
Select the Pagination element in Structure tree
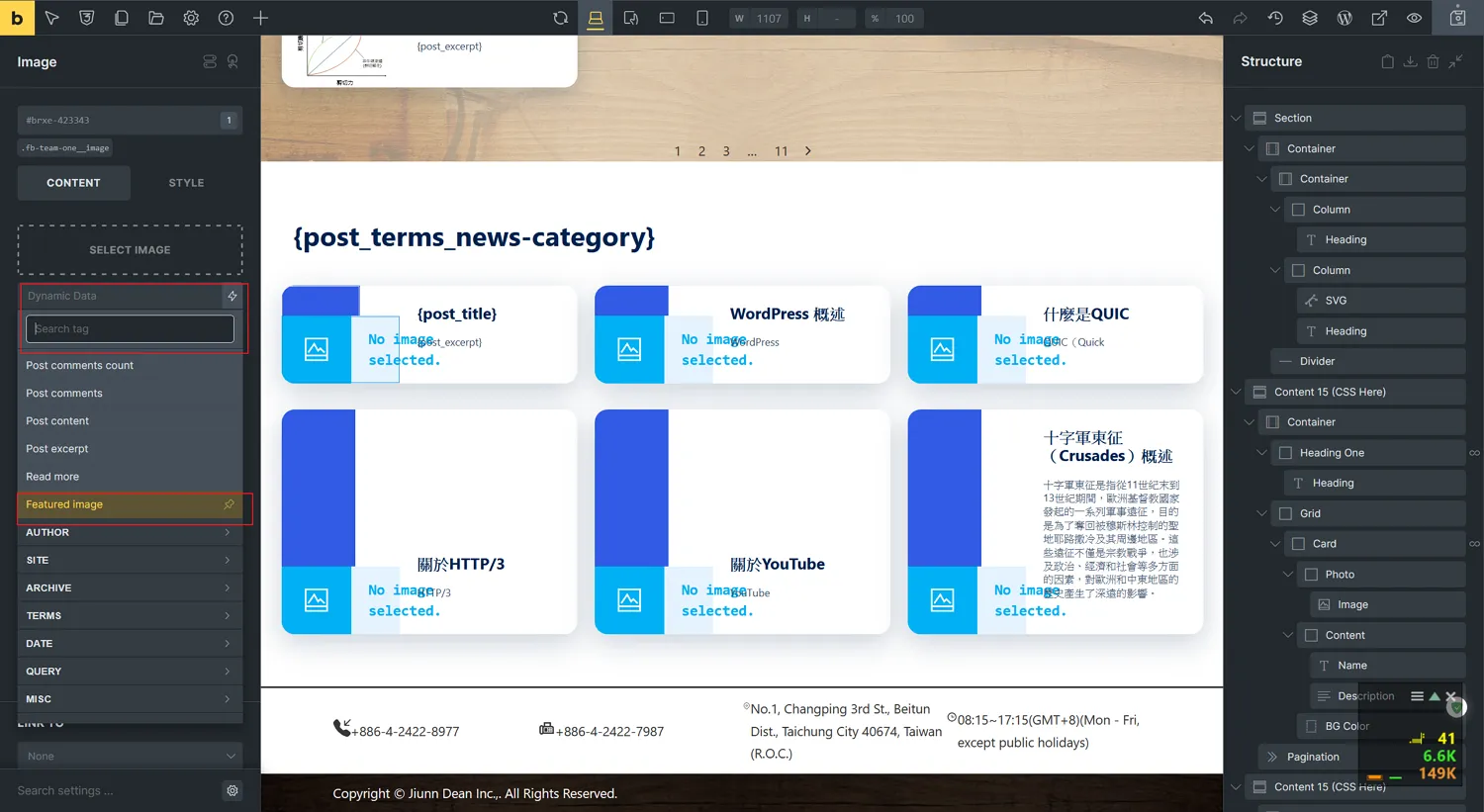(1313, 757)
